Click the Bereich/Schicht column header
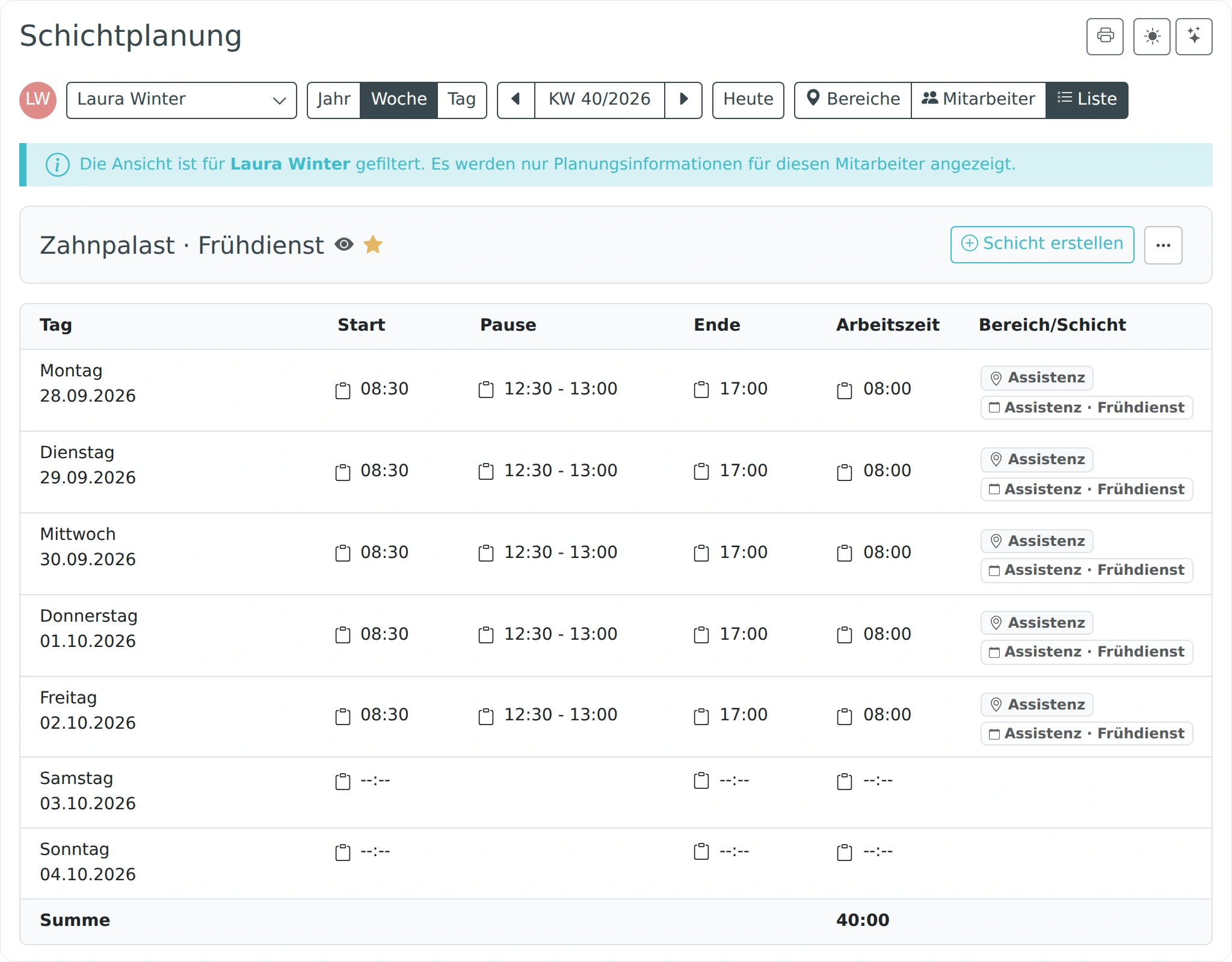1232x962 pixels. click(1052, 325)
